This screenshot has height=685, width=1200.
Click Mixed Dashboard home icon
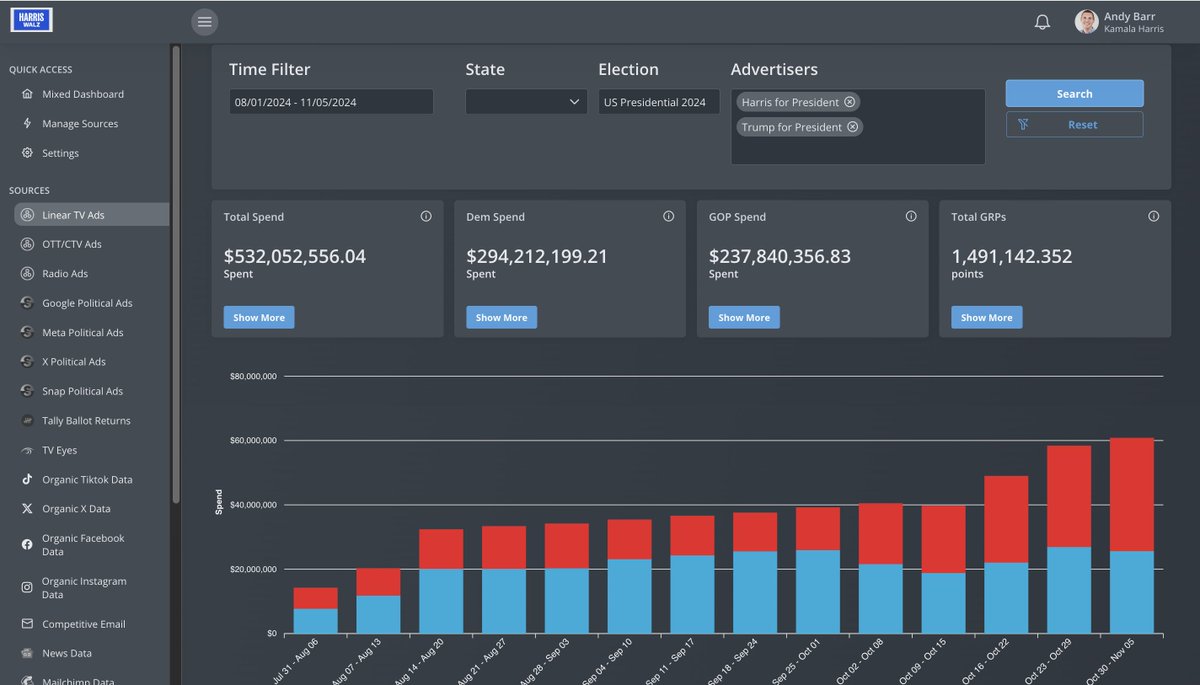click(27, 94)
